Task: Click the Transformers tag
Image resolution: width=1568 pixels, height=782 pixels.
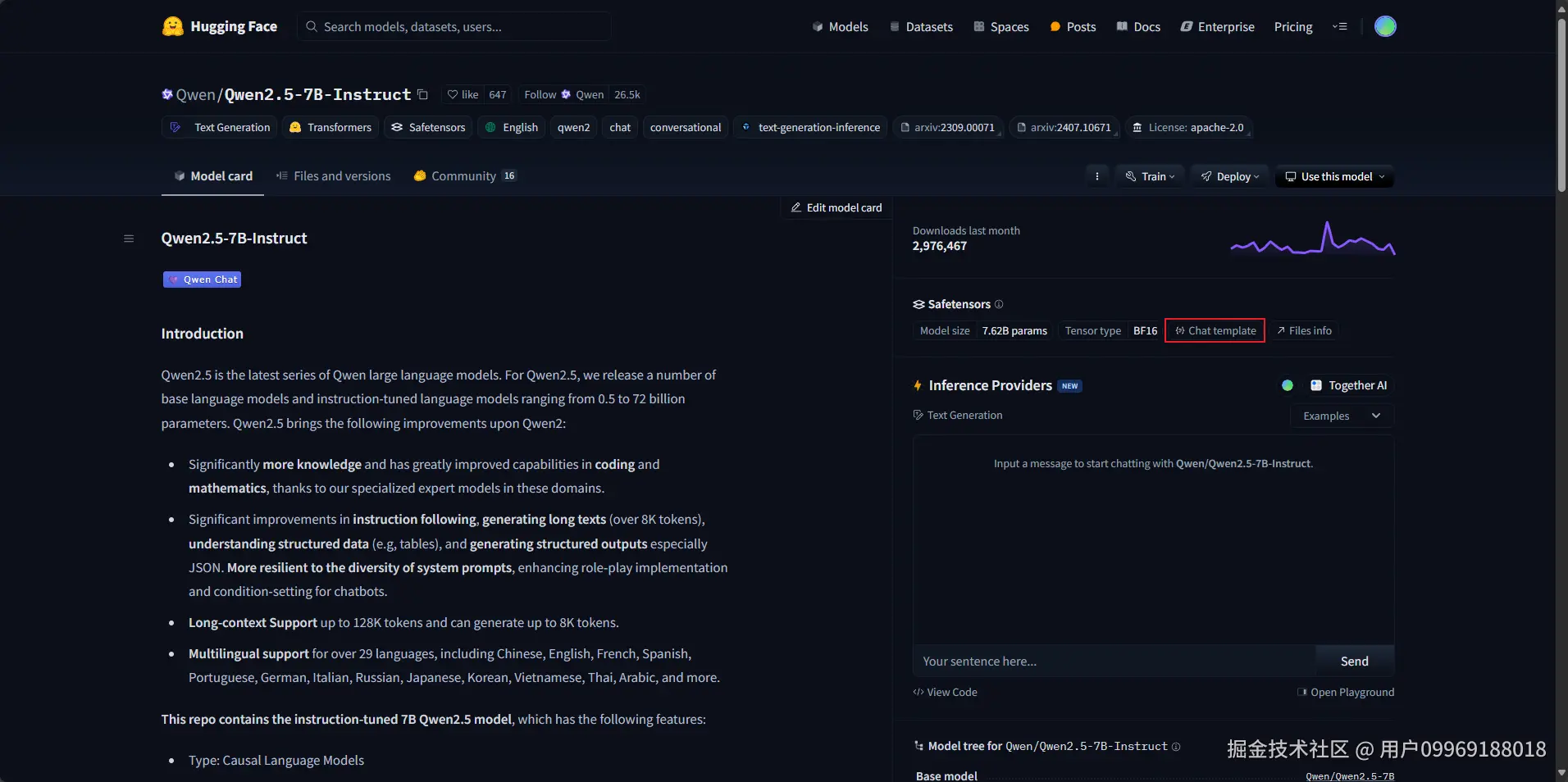Action: 331,127
